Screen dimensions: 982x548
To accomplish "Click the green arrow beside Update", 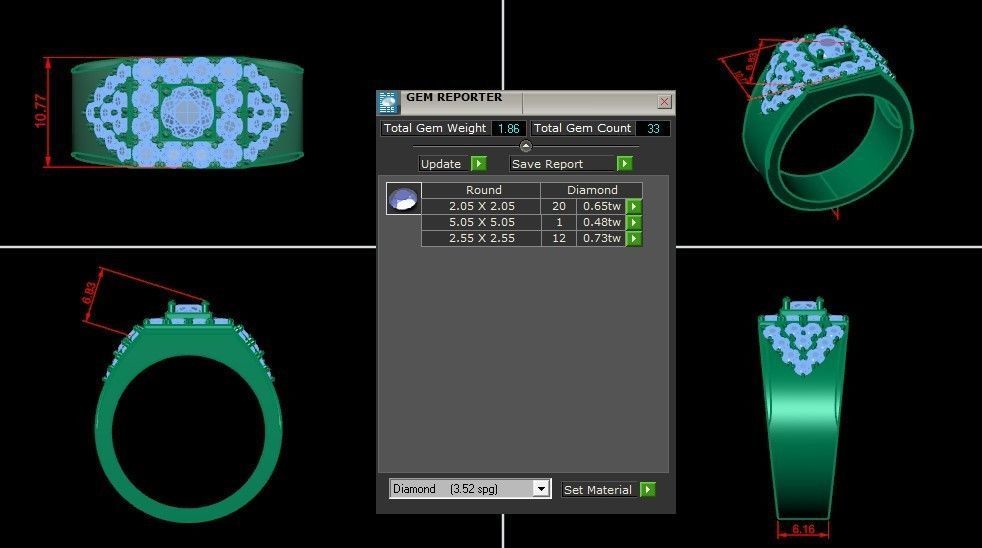I will pyautogui.click(x=478, y=163).
